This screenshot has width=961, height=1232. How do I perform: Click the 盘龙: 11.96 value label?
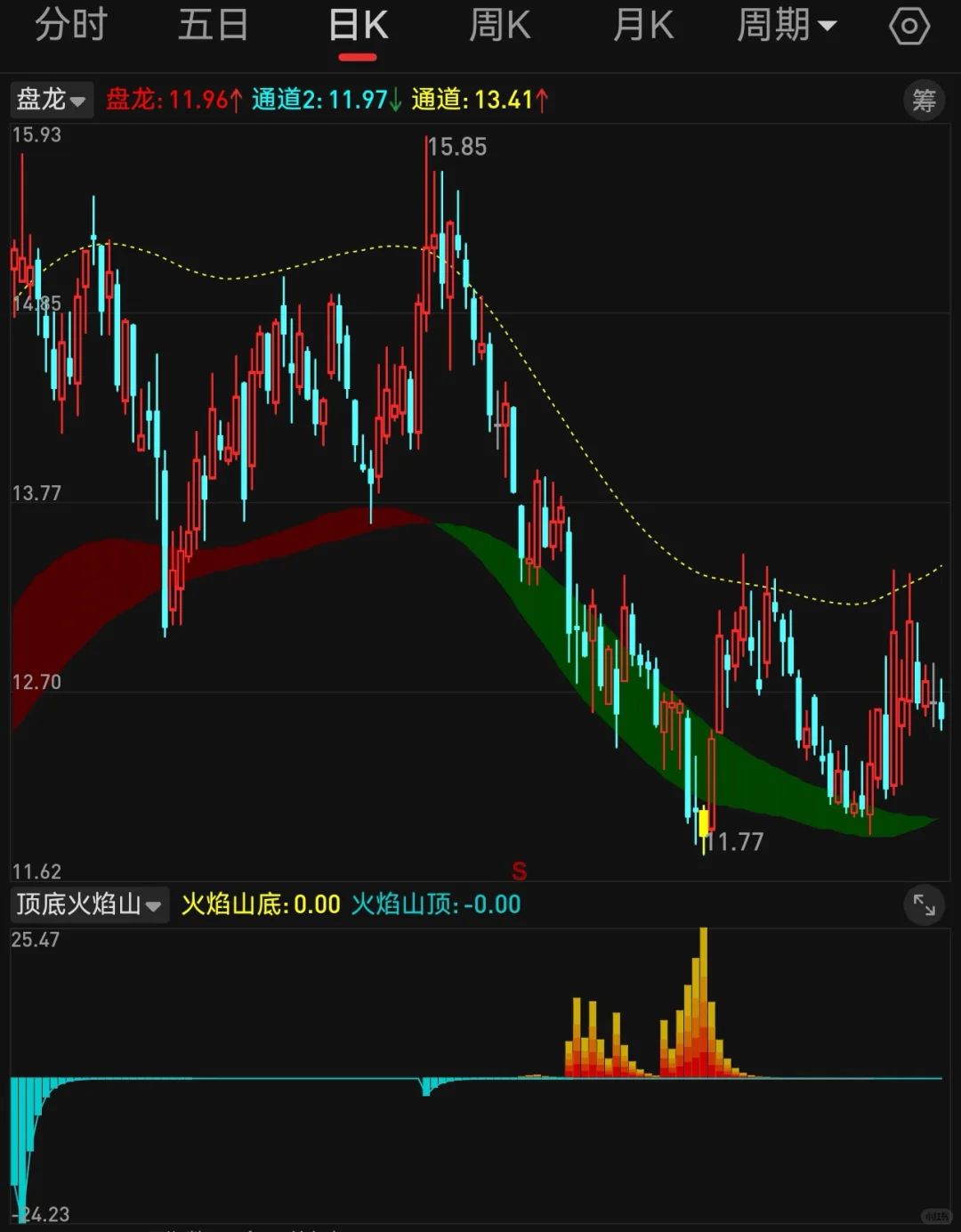point(174,99)
